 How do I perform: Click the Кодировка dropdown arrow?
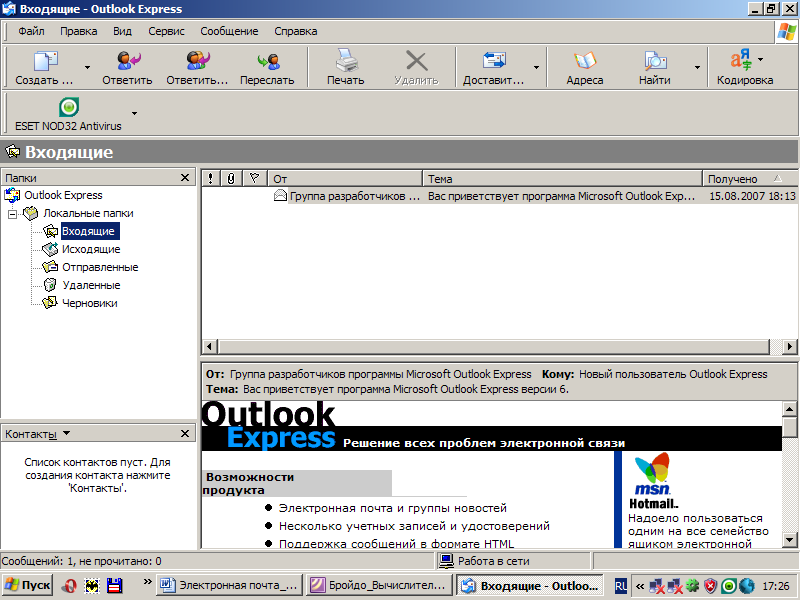(x=760, y=60)
